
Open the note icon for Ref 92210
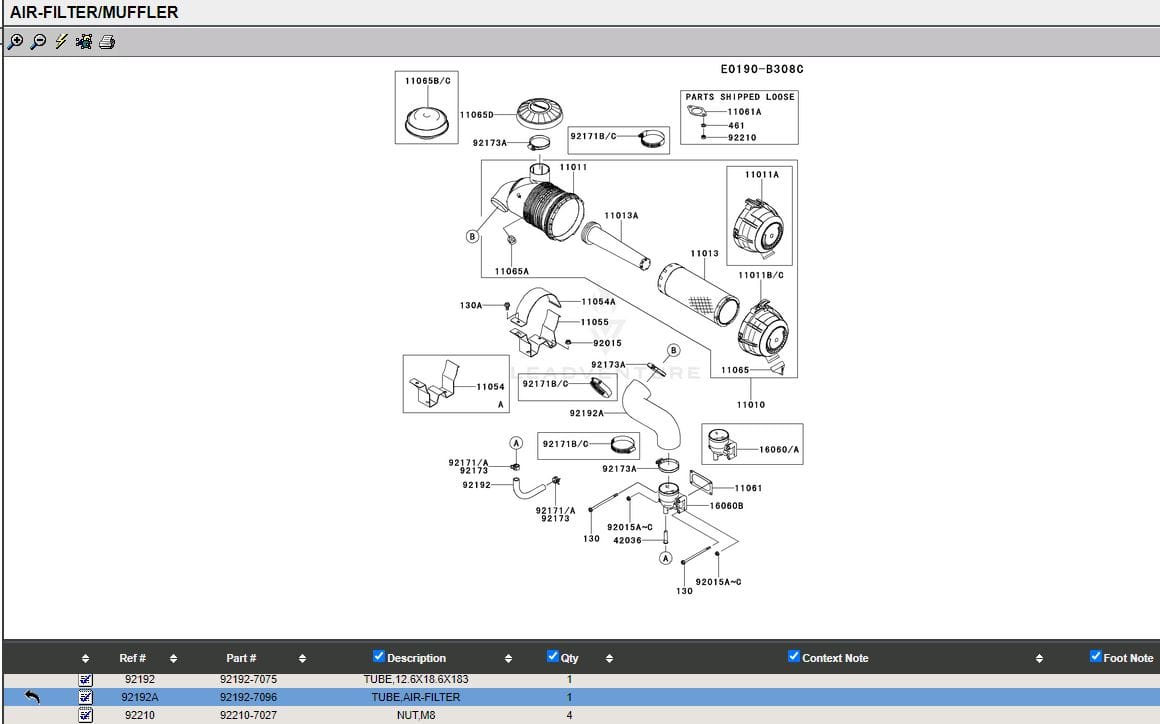(85, 715)
